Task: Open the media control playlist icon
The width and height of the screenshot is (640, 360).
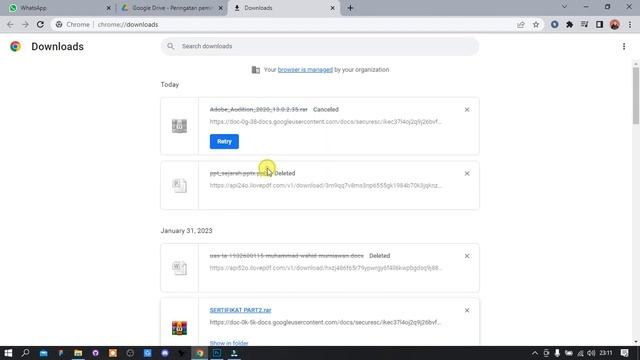Action: (584, 24)
